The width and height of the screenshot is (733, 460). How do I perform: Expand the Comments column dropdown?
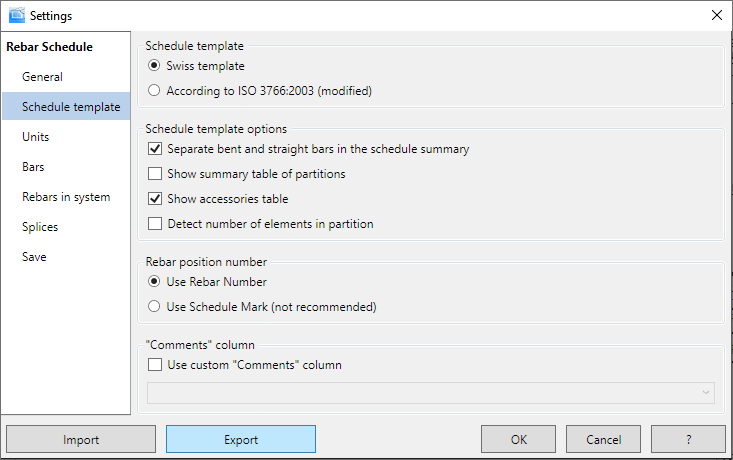point(707,393)
